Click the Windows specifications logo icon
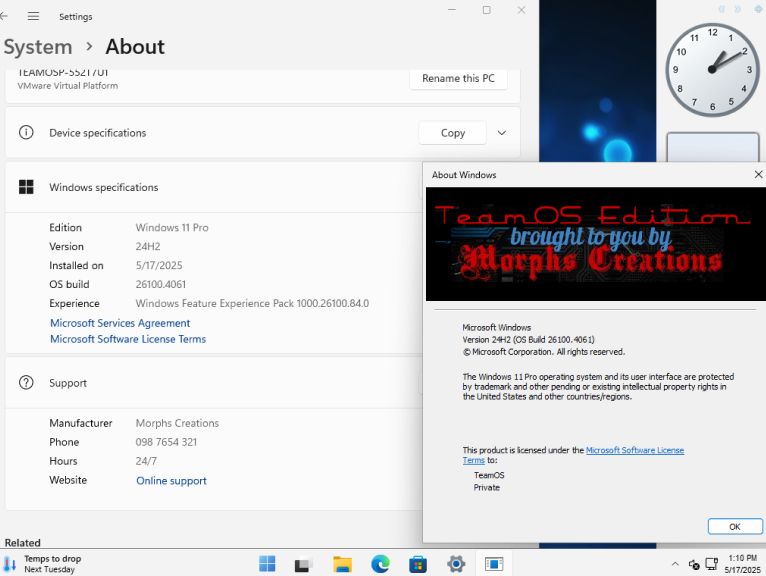Image resolution: width=766 pixels, height=576 pixels. tap(26, 187)
